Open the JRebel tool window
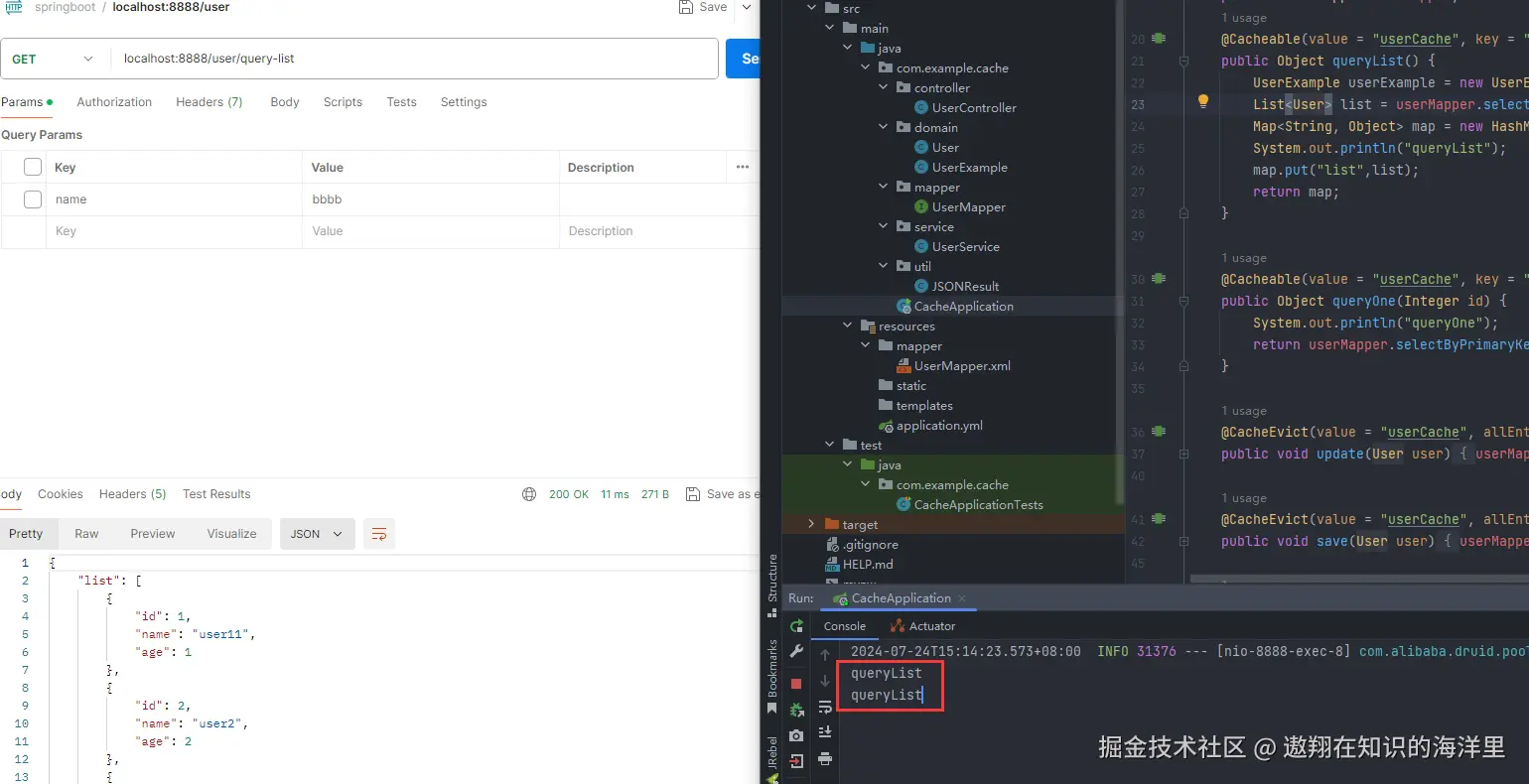Image resolution: width=1529 pixels, height=784 pixels. click(x=772, y=759)
